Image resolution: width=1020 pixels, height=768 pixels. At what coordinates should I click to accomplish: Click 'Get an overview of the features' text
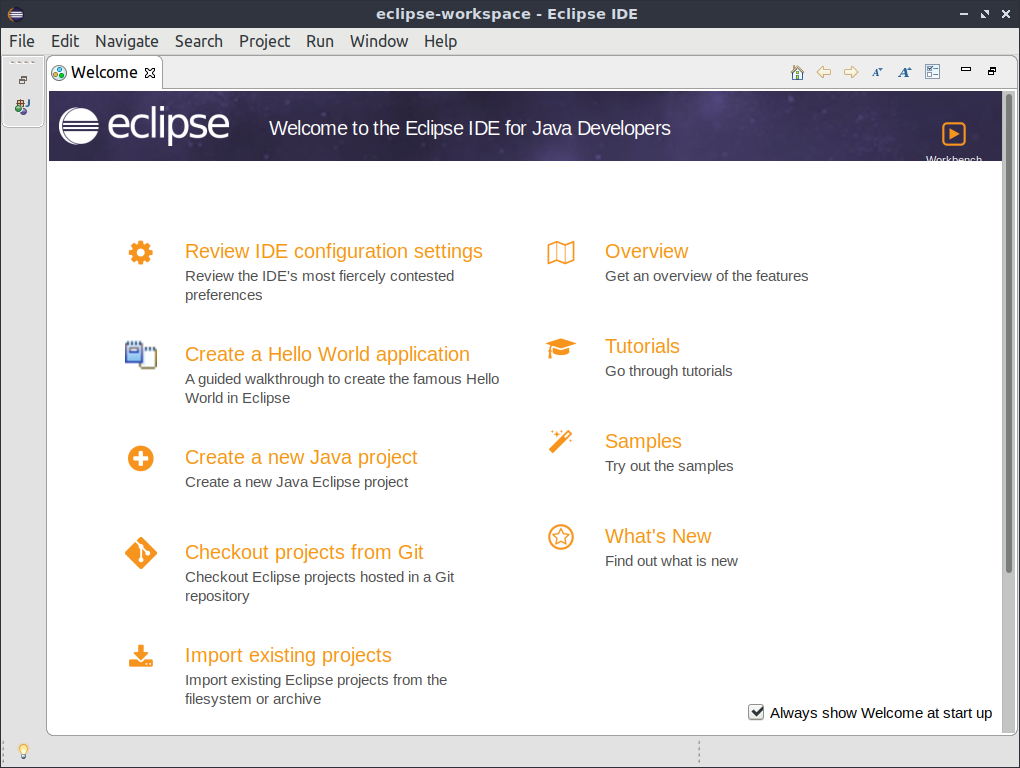706,276
